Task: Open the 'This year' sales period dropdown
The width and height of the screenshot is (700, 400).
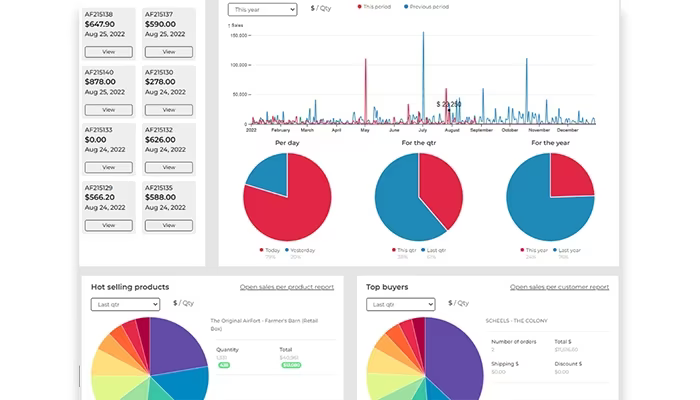Action: pyautogui.click(x=262, y=9)
